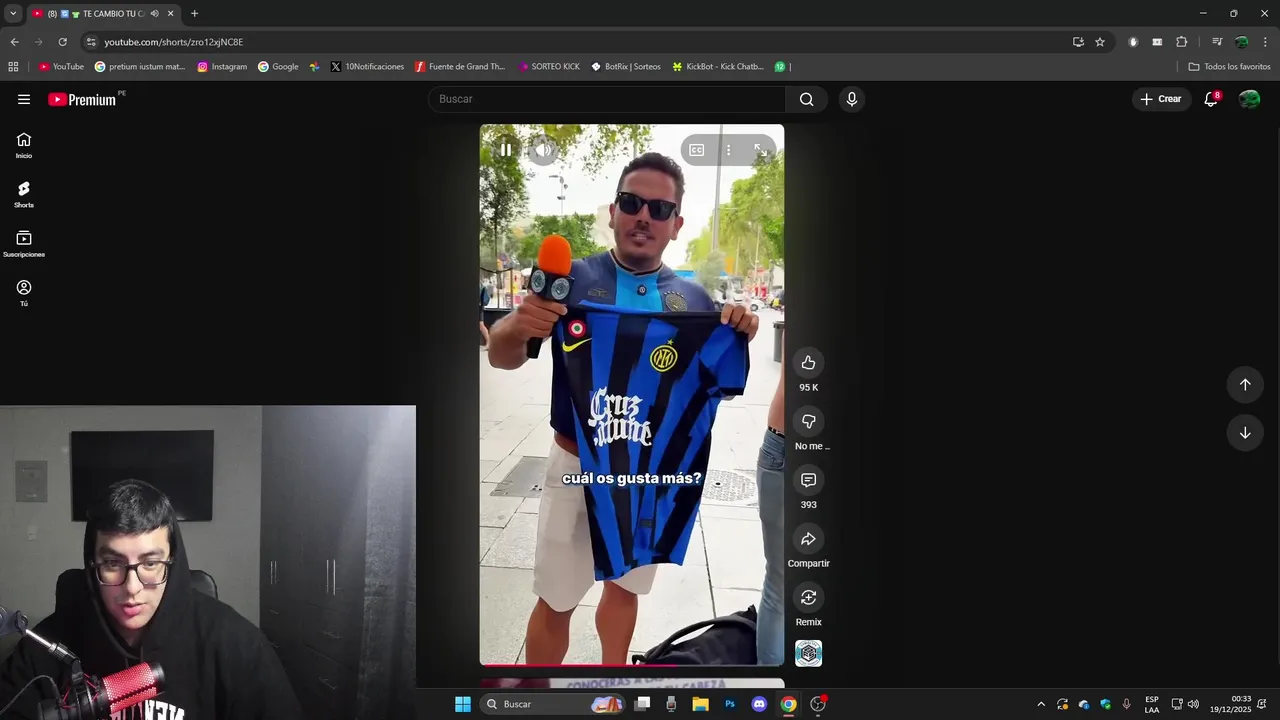
Task: Pause the playing Short video
Action: click(x=506, y=150)
